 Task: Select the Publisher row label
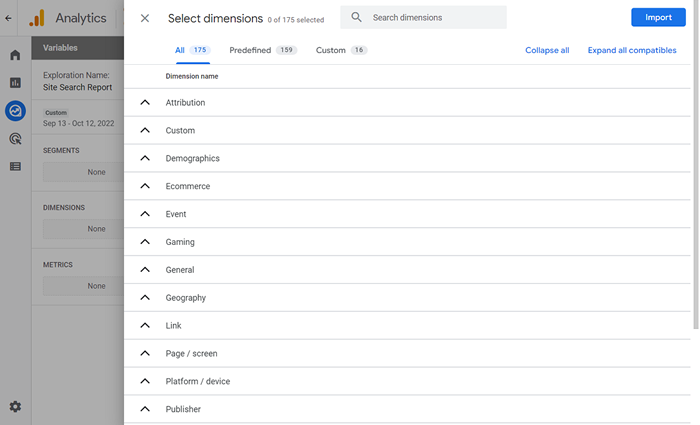(183, 409)
